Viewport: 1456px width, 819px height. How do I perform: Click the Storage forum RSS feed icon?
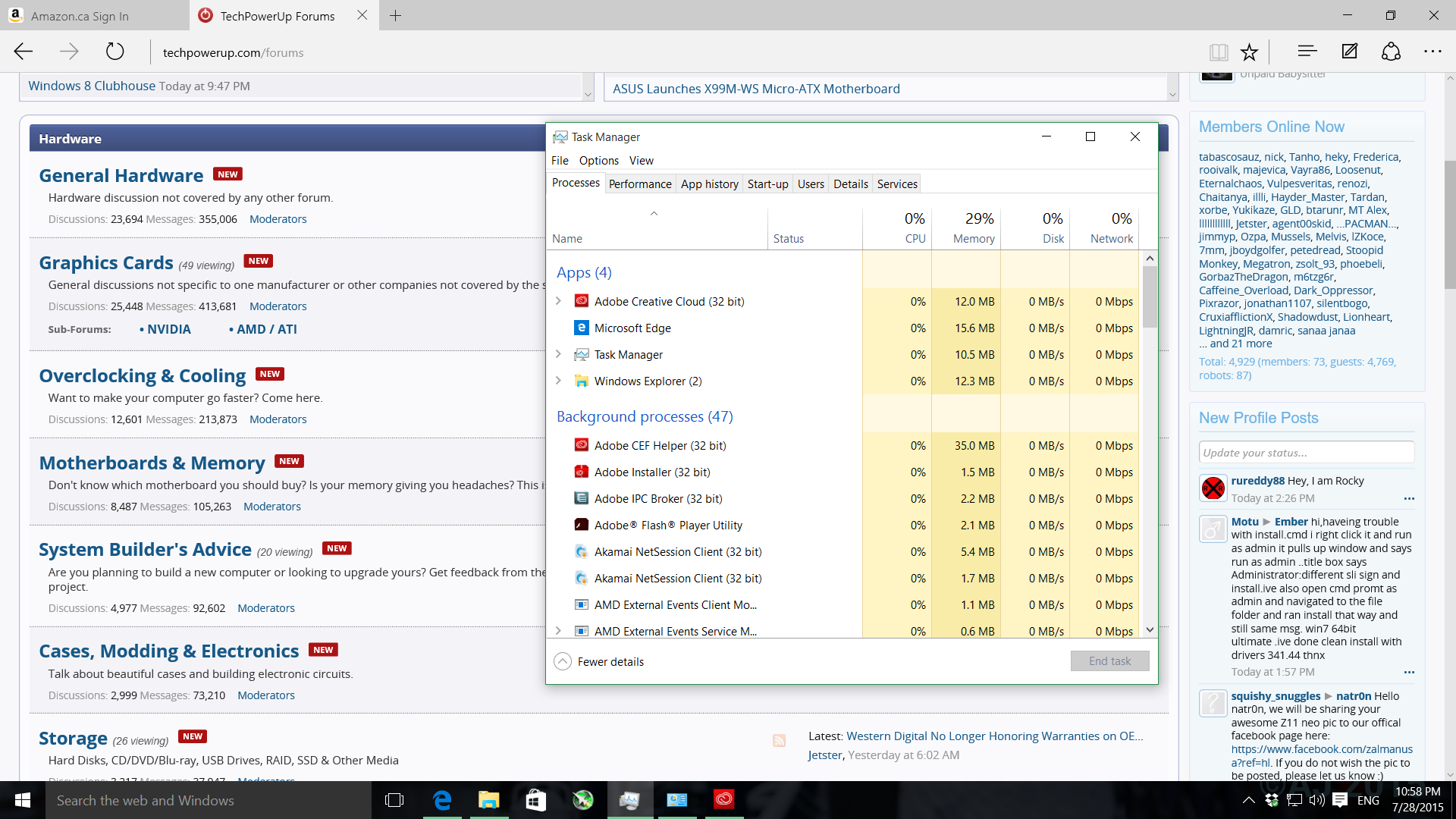pyautogui.click(x=779, y=740)
